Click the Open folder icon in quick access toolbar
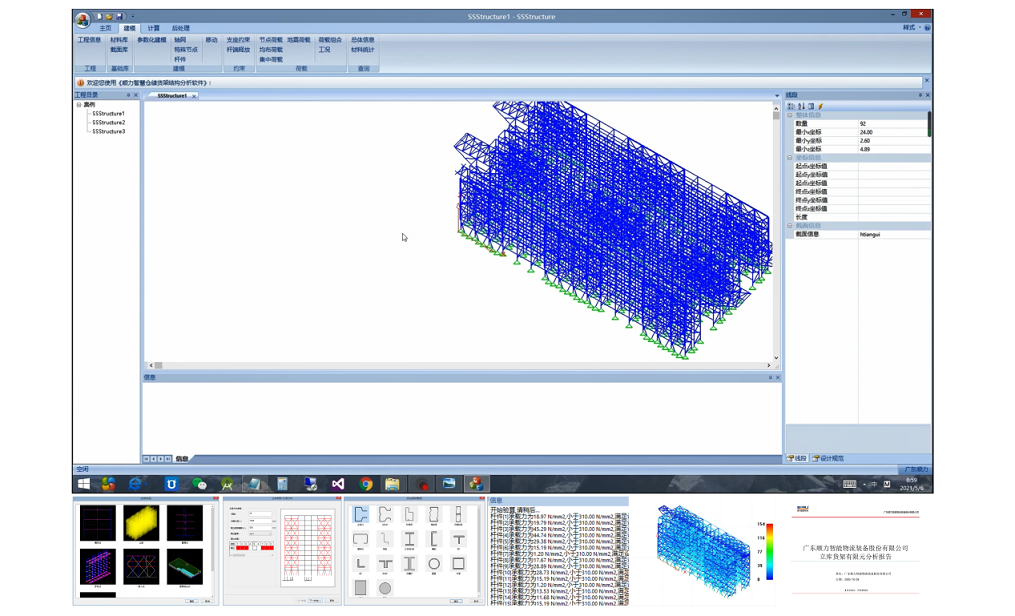The height and width of the screenshot is (616, 1015). click(109, 17)
